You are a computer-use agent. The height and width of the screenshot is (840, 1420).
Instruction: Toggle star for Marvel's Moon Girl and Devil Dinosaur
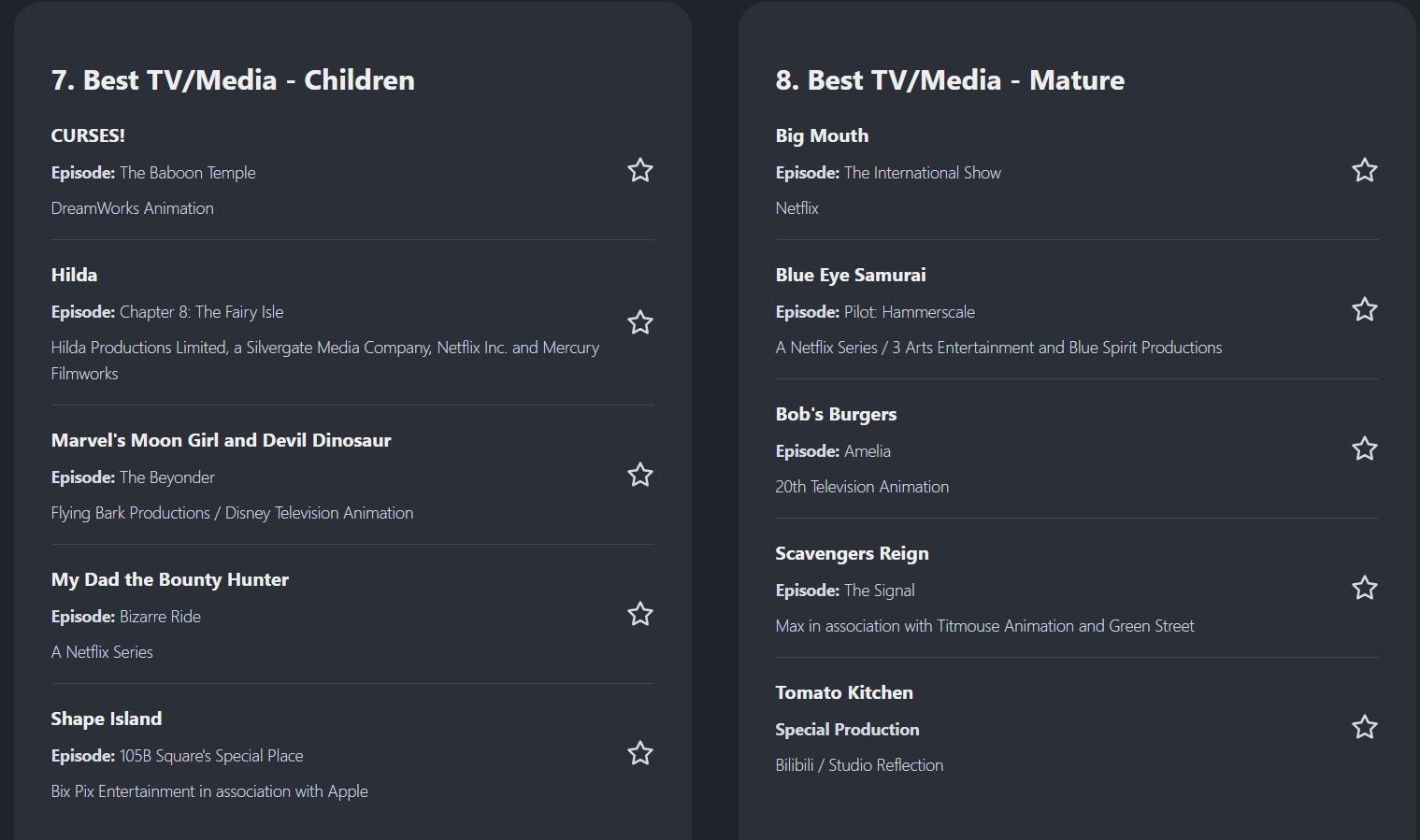tap(639, 475)
